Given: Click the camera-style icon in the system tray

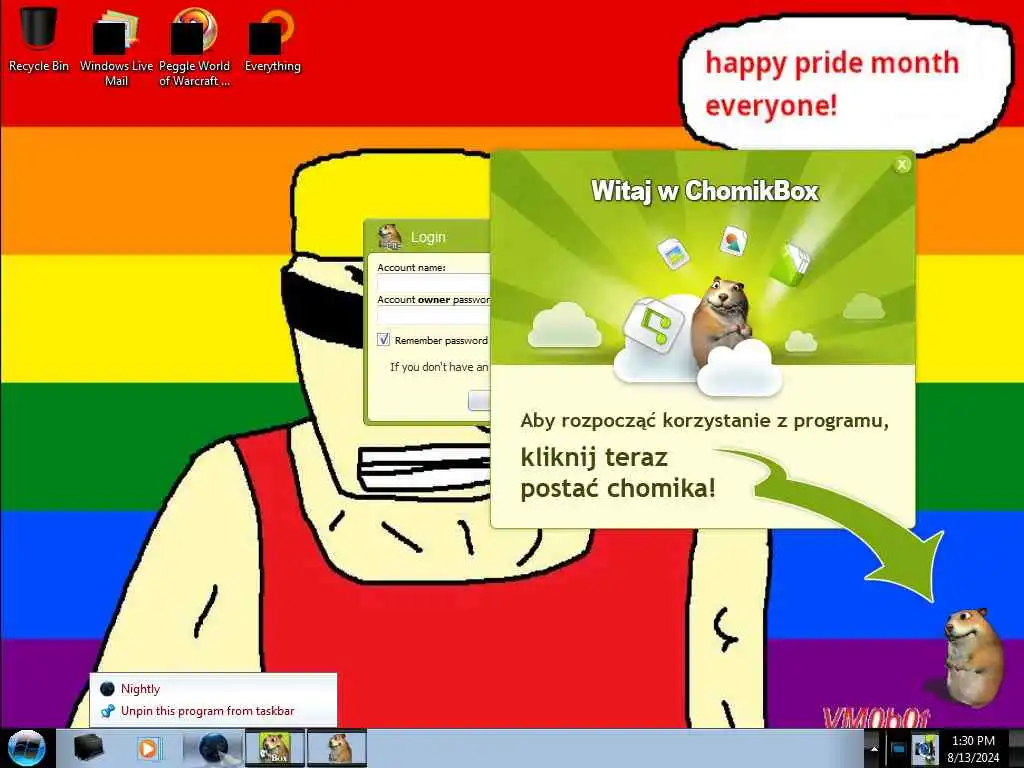Looking at the screenshot, I should point(925,749).
